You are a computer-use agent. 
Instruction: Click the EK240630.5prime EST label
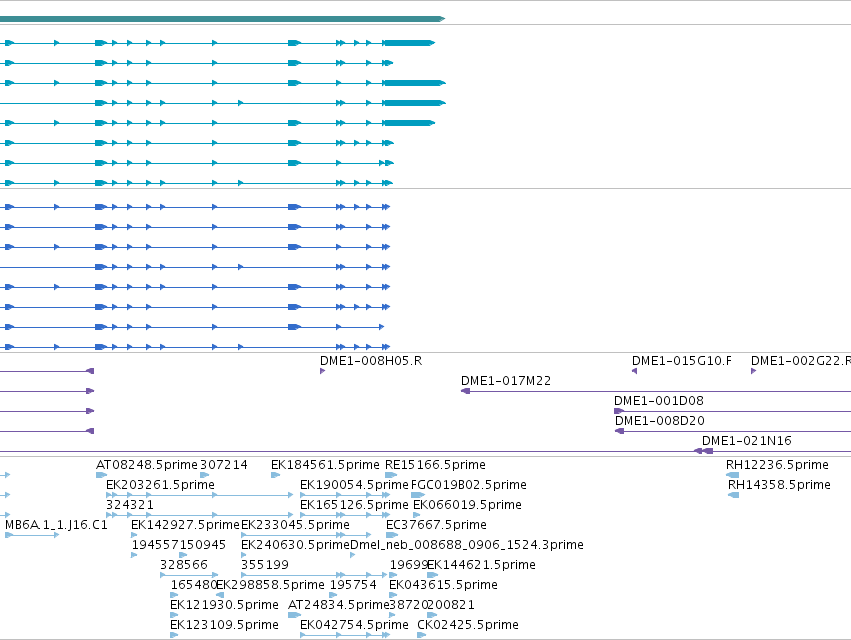tap(295, 545)
